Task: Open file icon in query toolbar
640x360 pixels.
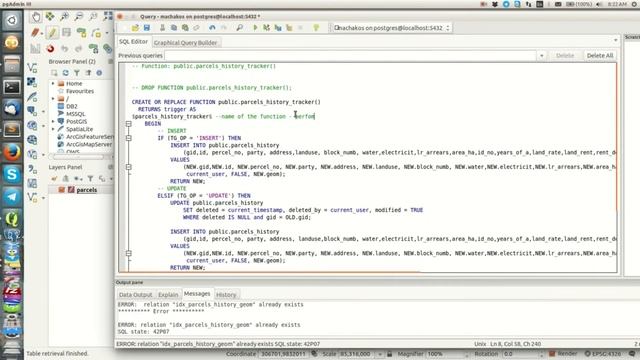Action: click(x=135, y=28)
